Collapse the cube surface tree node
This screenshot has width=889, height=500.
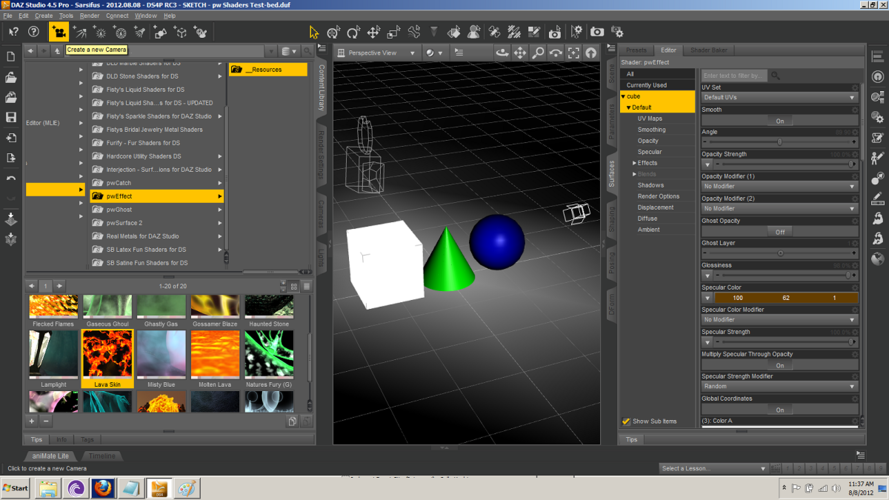[623, 96]
